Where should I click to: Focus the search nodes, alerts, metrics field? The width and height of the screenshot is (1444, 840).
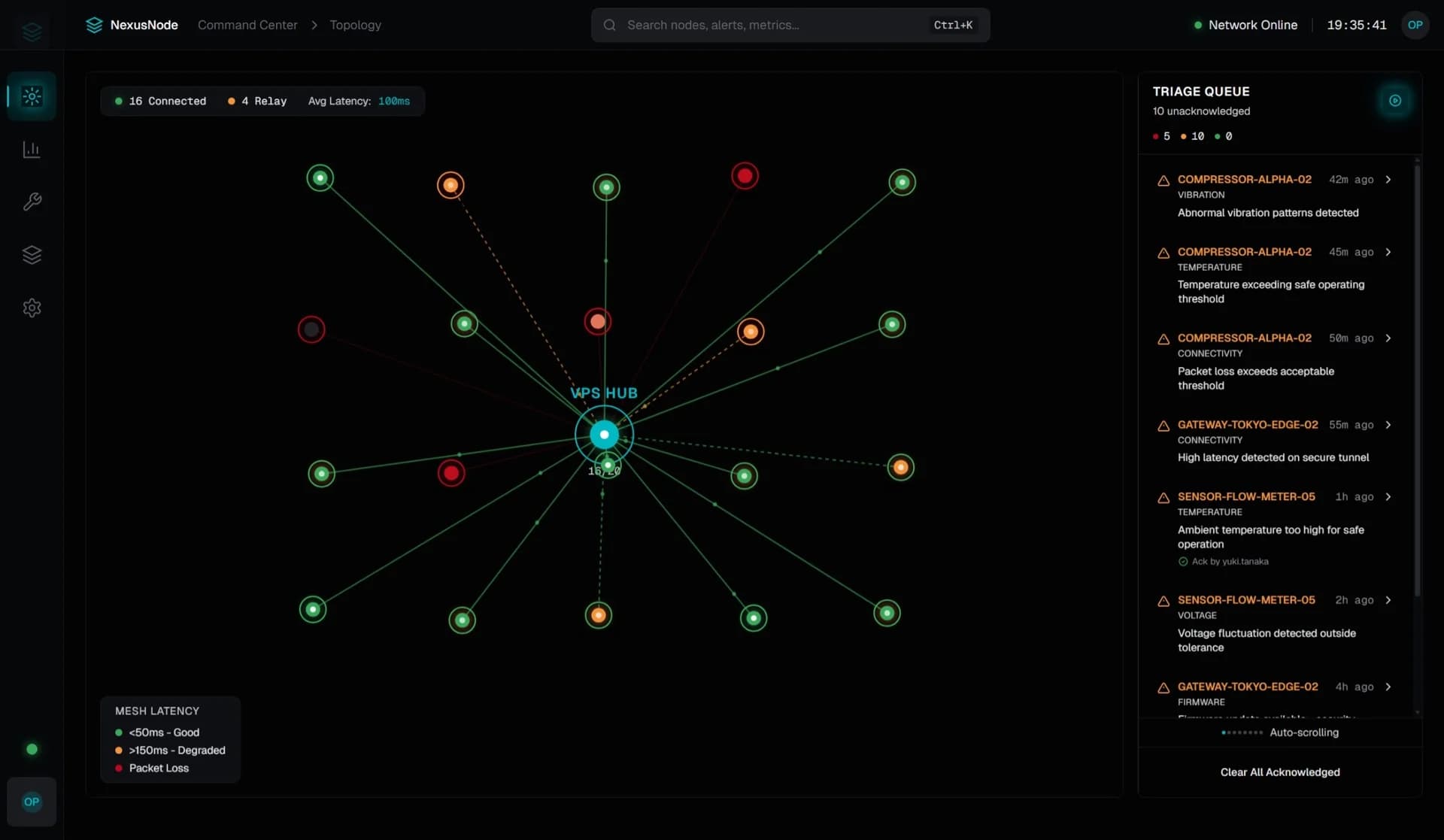tap(790, 25)
